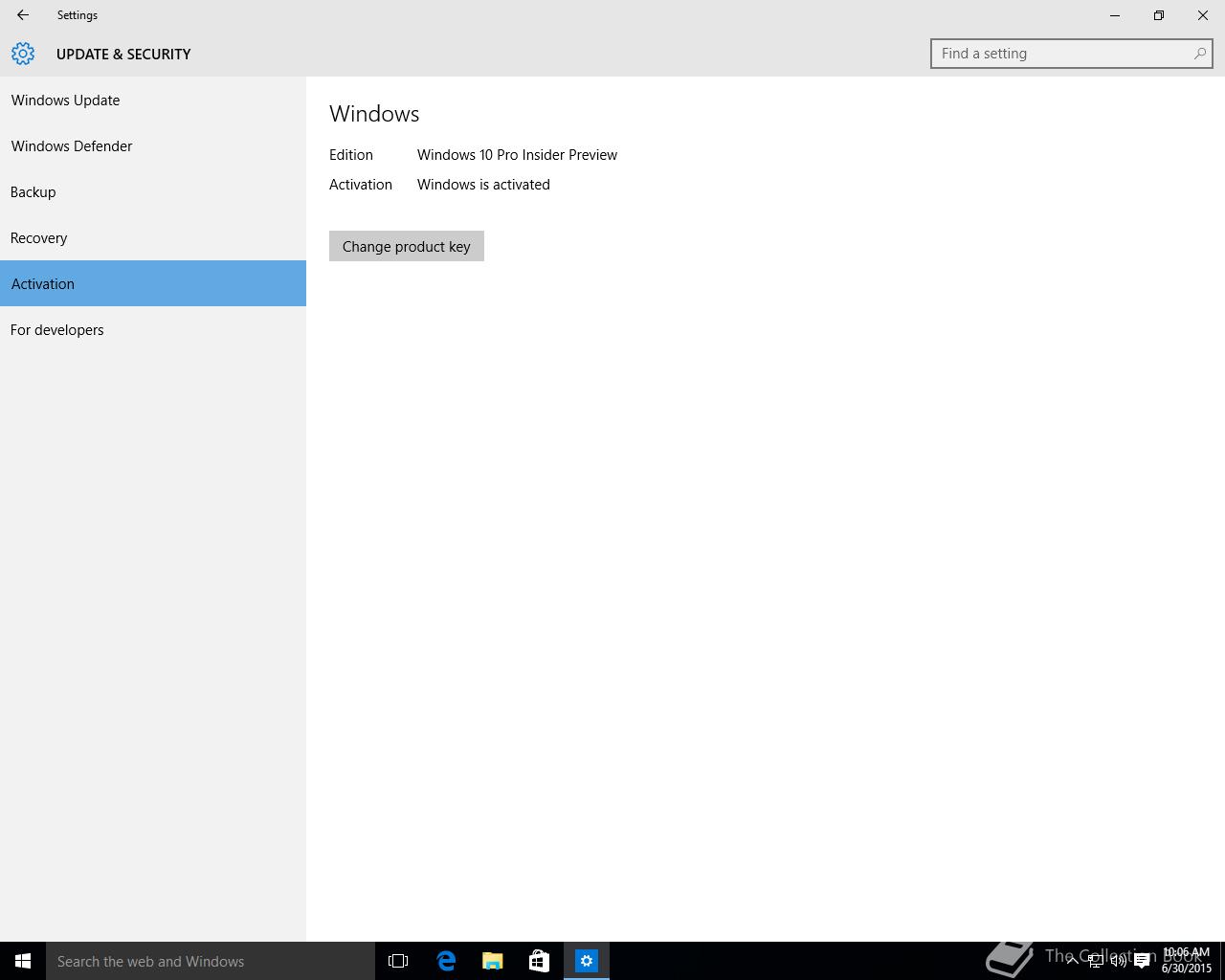Click the Windows section heading
Viewport: 1225px width, 980px height.
(374, 113)
